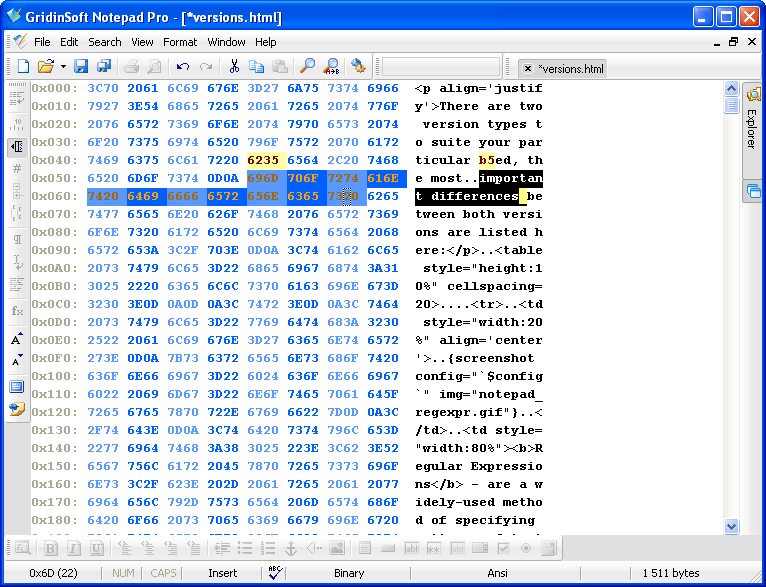Click the Insert mode status indicator
766x587 pixels.
point(222,573)
